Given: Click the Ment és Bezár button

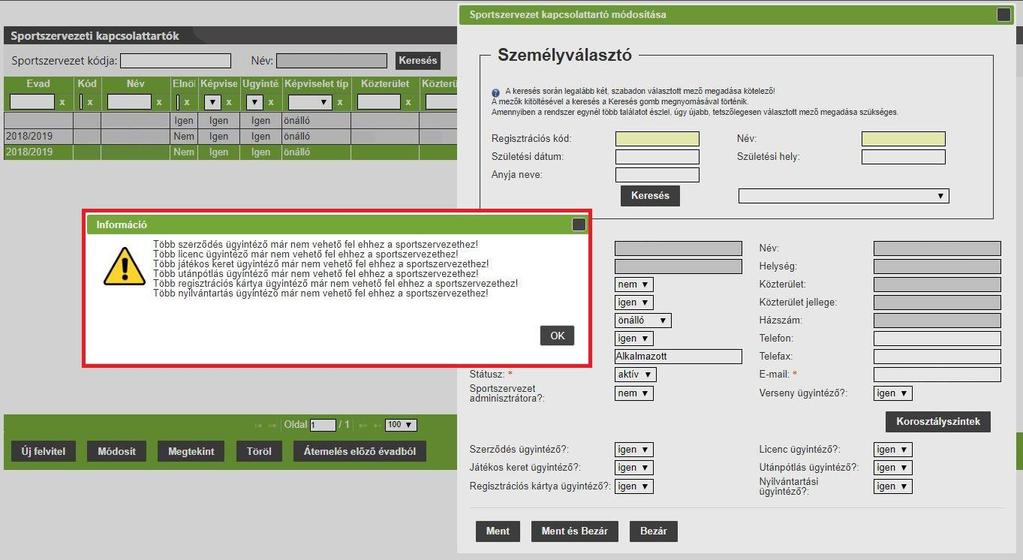Looking at the screenshot, I should (575, 531).
